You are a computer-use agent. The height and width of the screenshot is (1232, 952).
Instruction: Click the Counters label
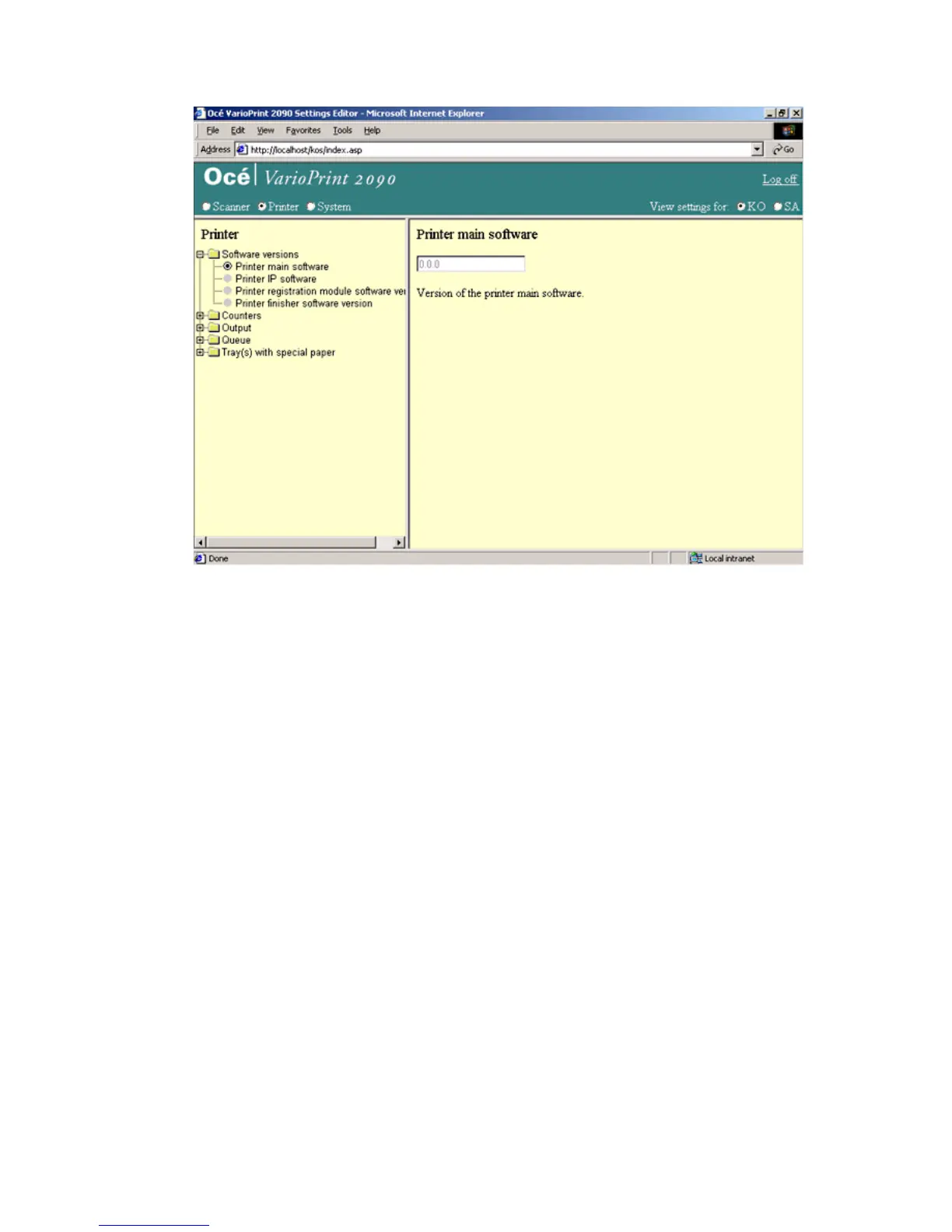(241, 316)
